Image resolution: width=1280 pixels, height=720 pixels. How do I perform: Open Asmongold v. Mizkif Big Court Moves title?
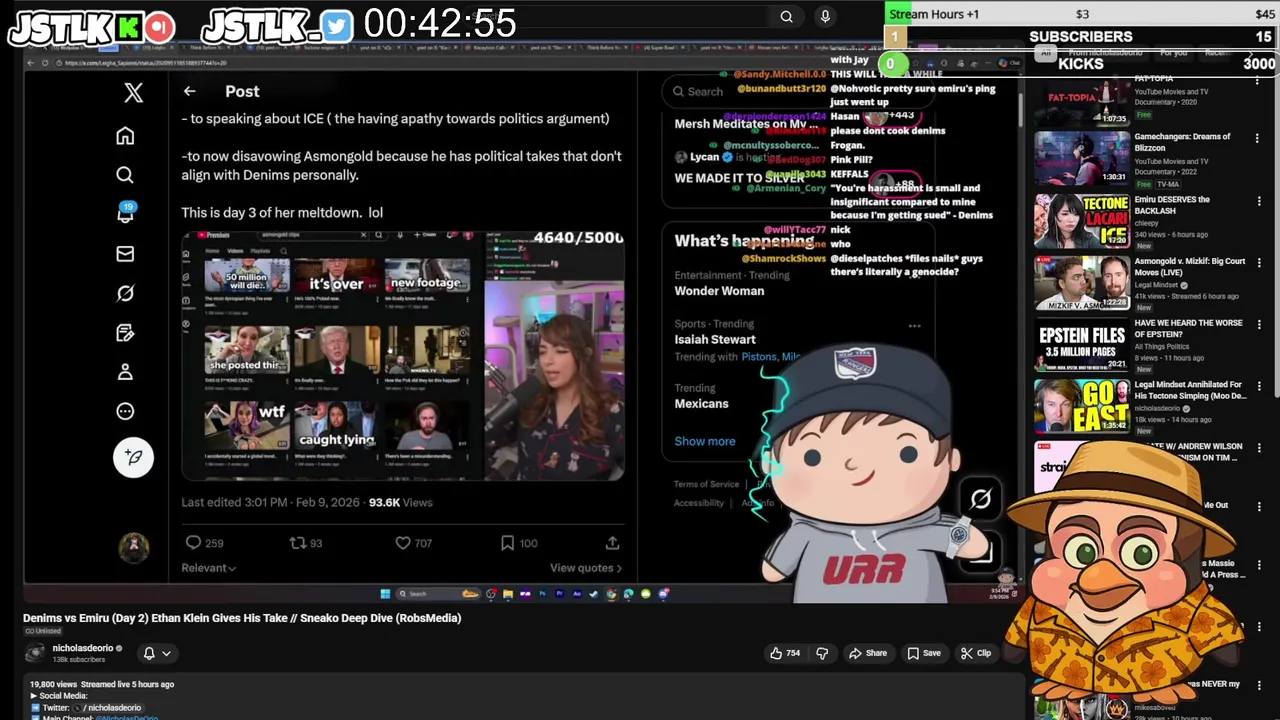1189,267
